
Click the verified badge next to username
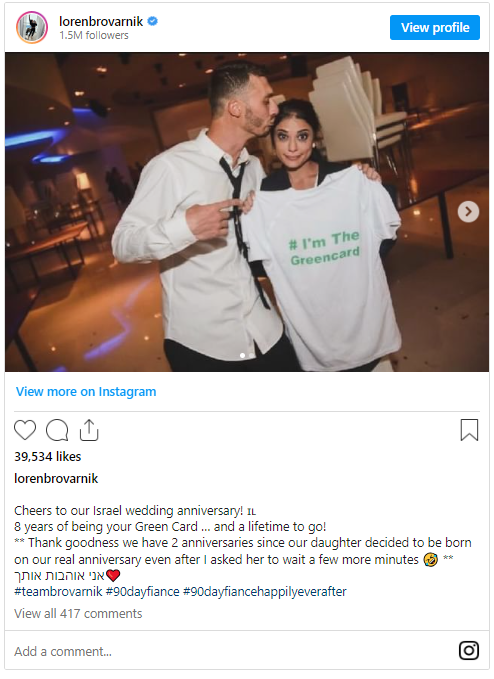pyautogui.click(x=153, y=21)
